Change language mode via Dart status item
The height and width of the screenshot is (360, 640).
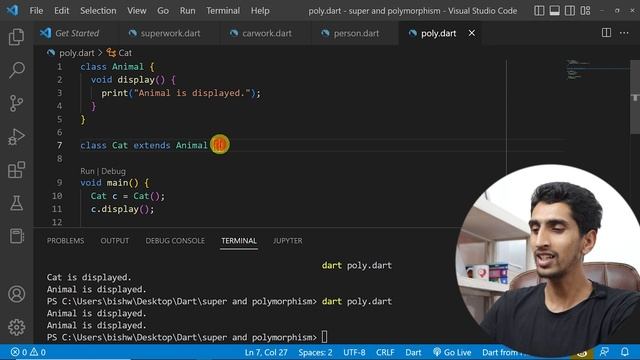[x=413, y=352]
